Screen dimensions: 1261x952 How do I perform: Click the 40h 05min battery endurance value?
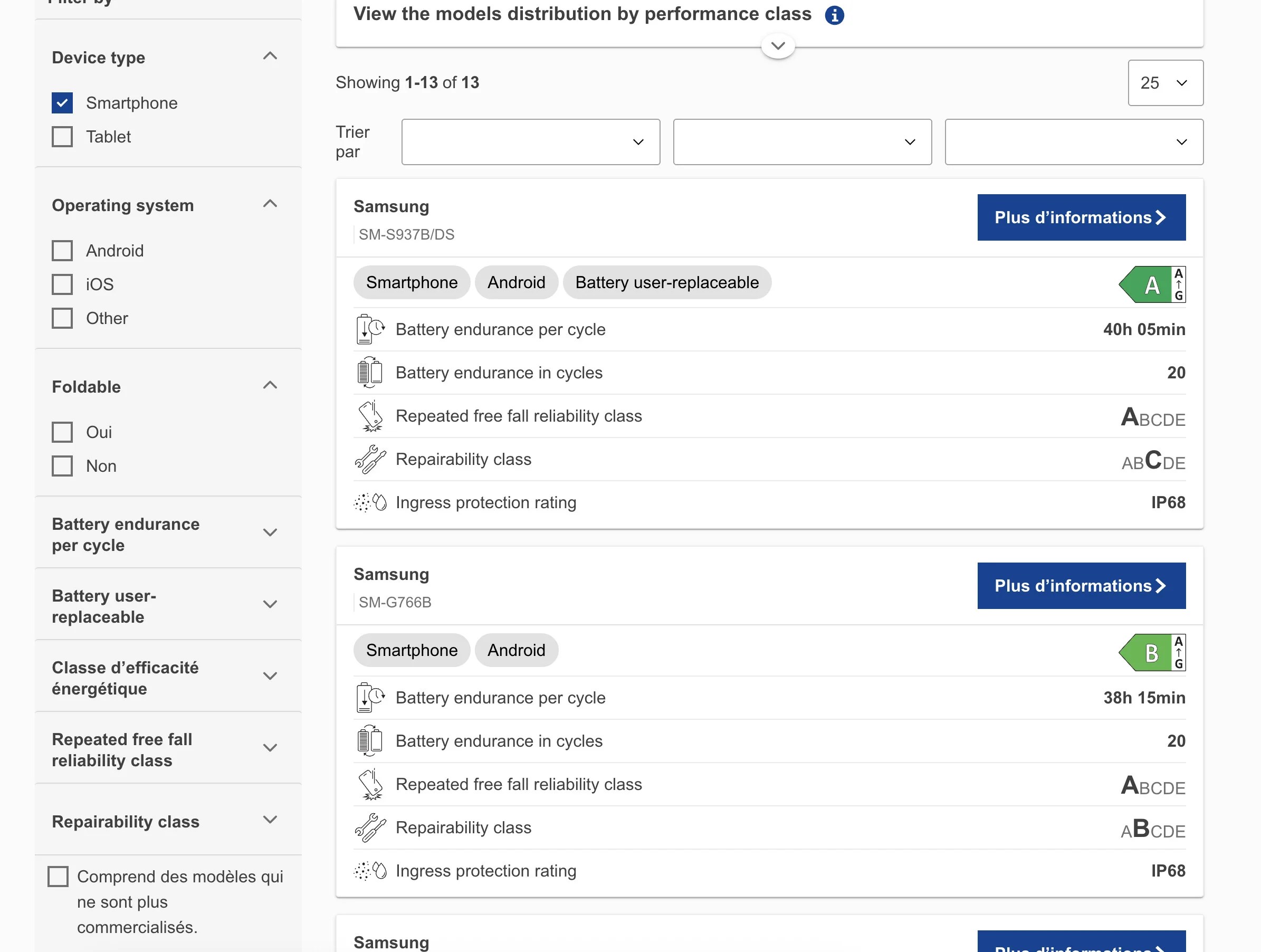[1144, 329]
